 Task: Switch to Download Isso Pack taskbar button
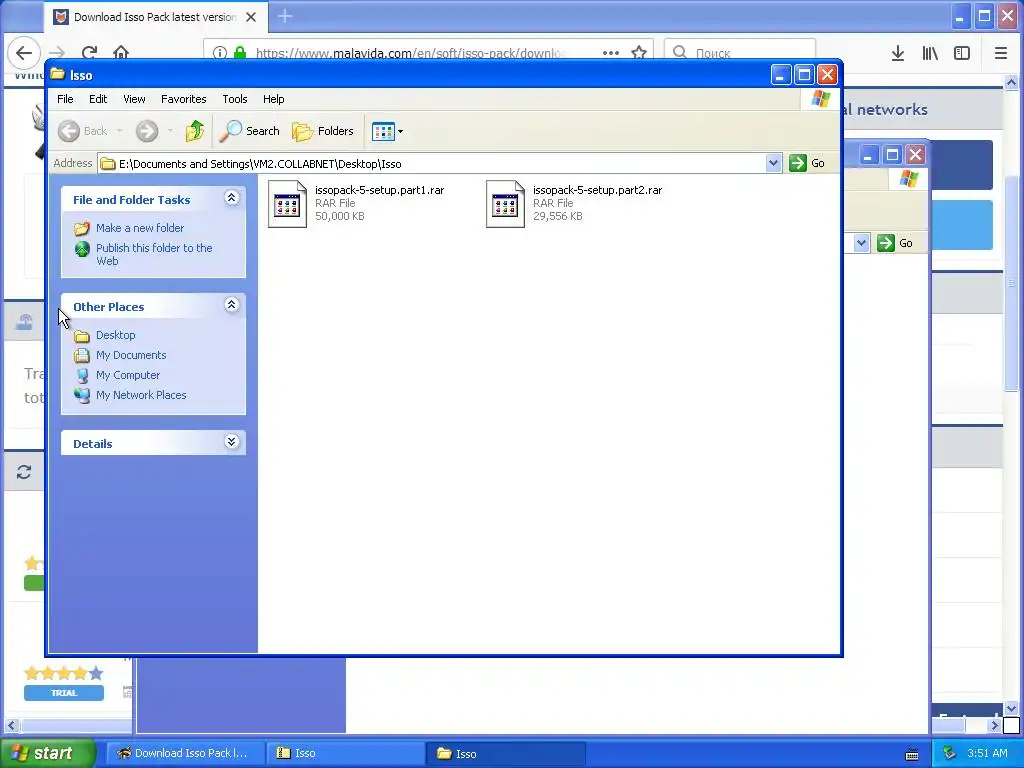click(186, 753)
